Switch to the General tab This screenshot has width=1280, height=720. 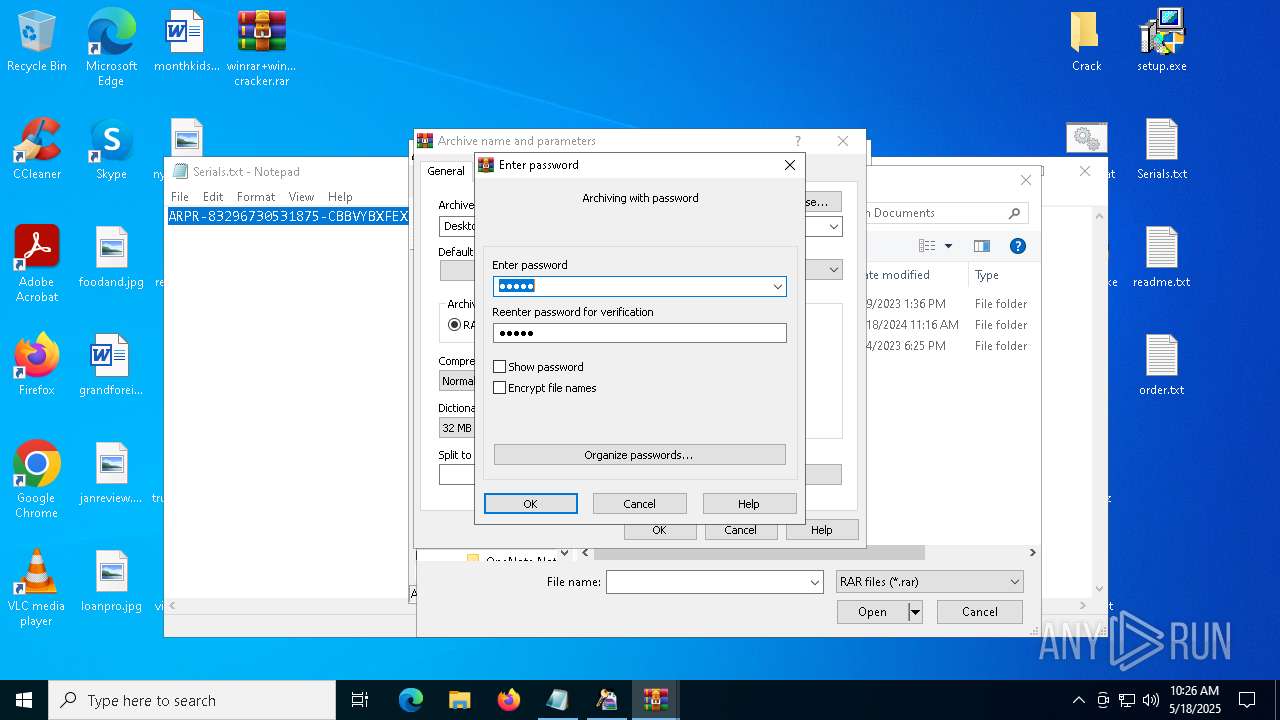pyautogui.click(x=446, y=171)
